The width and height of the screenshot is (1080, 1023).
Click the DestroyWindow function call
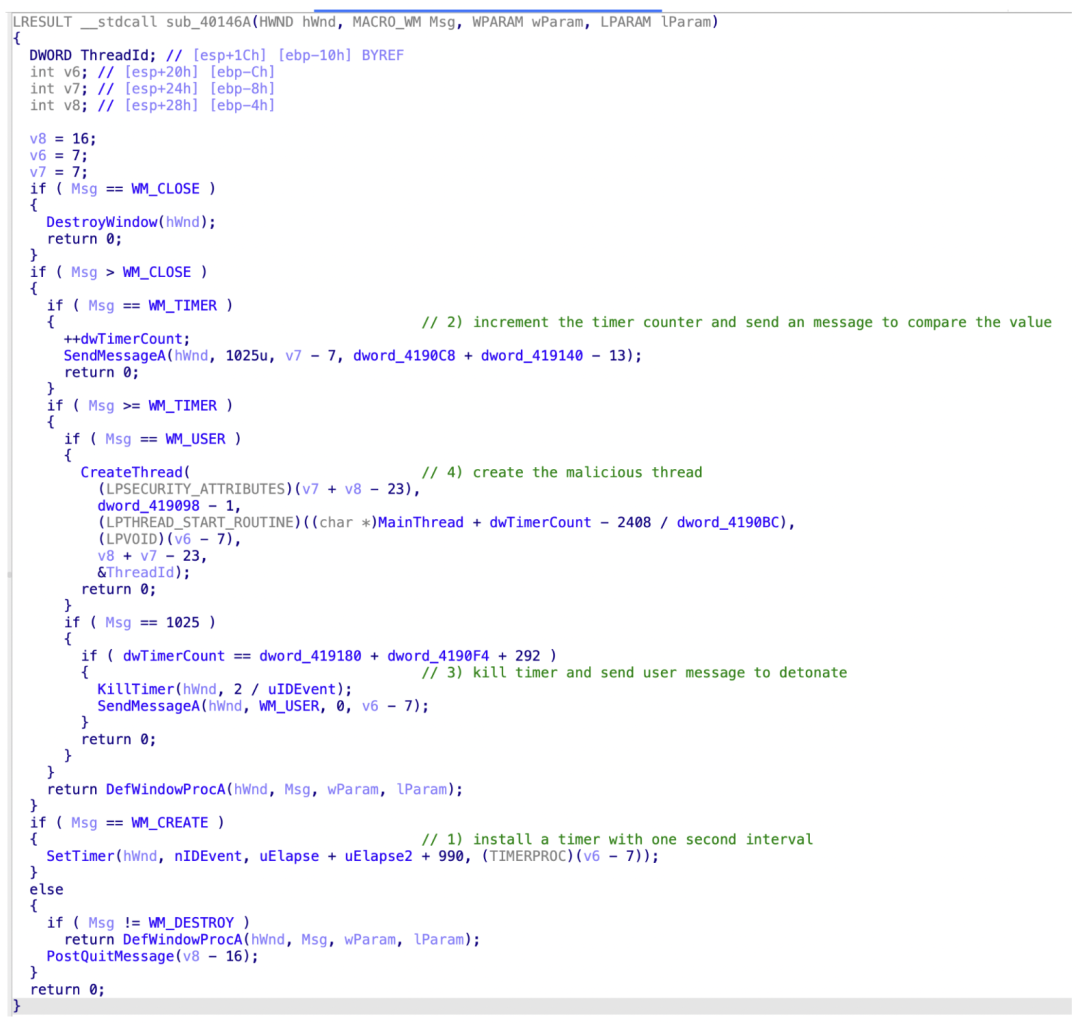(x=102, y=222)
